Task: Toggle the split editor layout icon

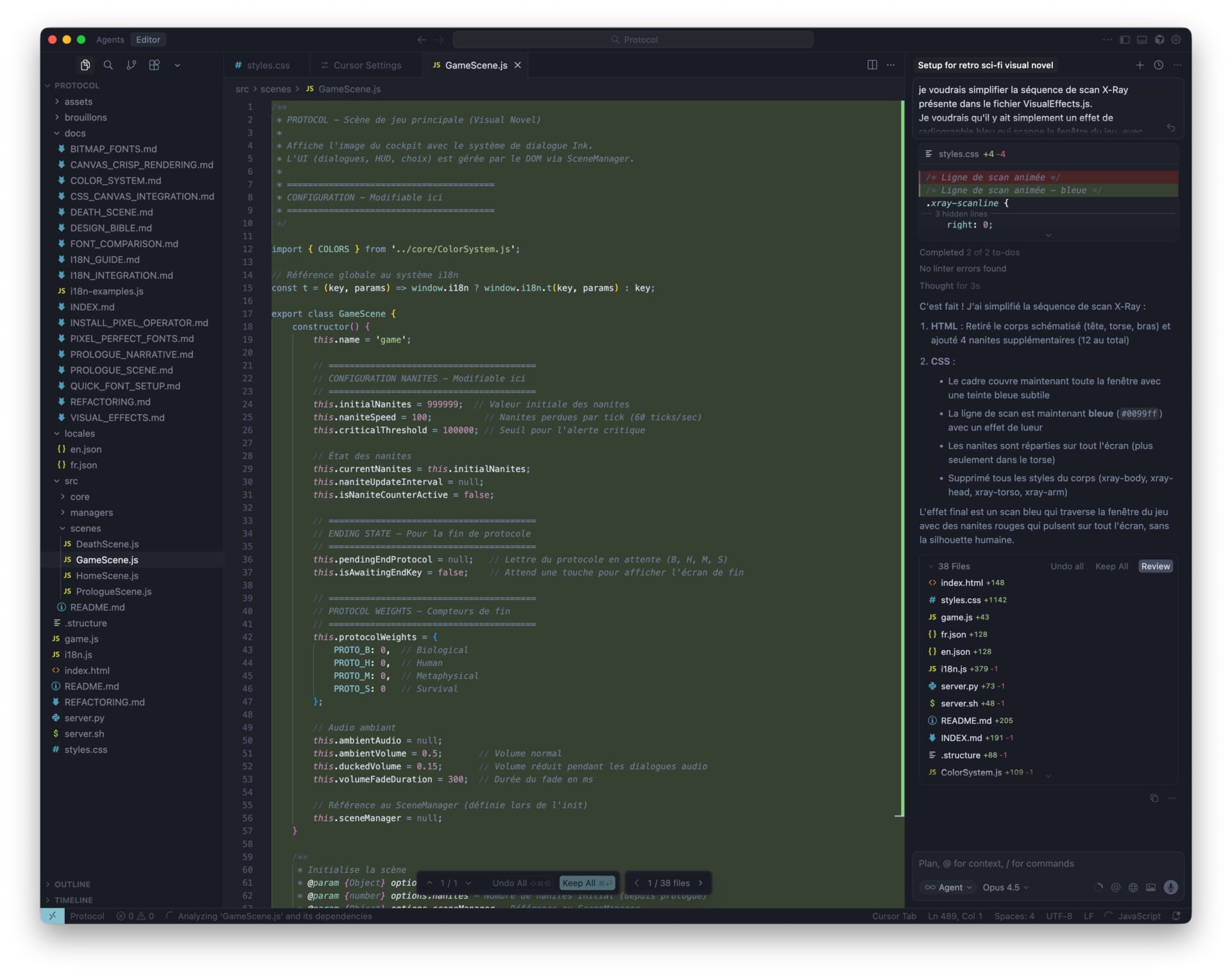Action: coord(872,65)
